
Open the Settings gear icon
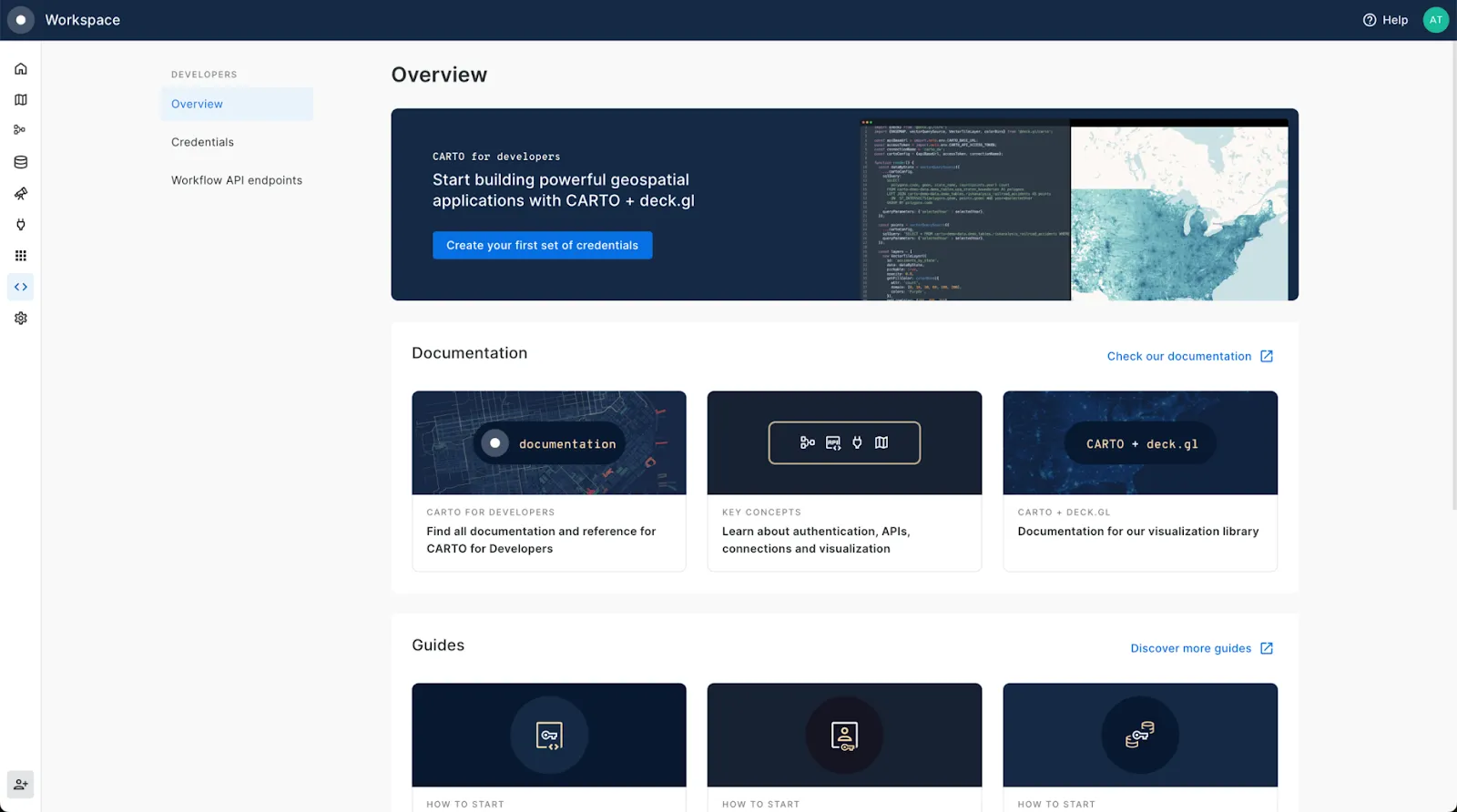pos(20,319)
